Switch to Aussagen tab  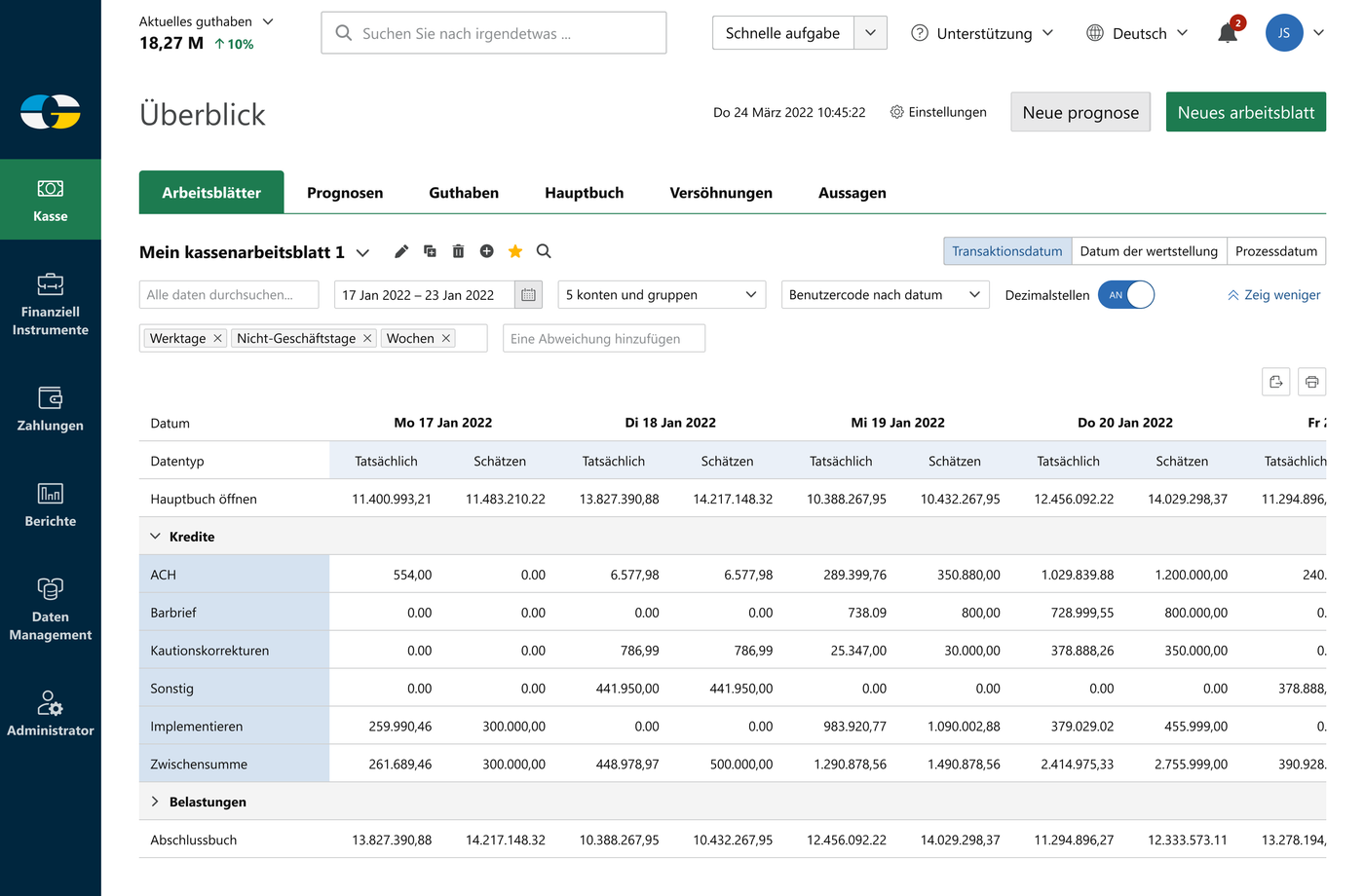coord(852,193)
